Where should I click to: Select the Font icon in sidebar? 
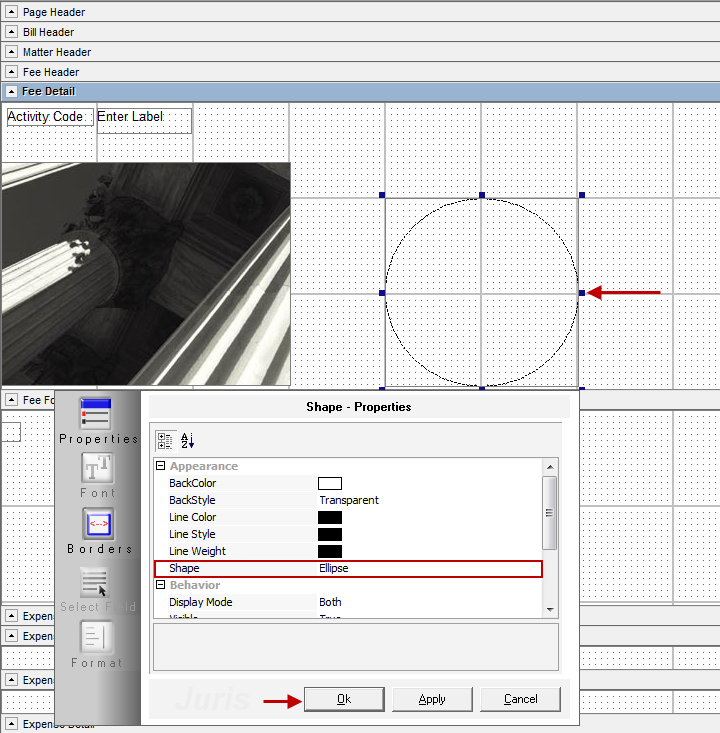click(97, 468)
